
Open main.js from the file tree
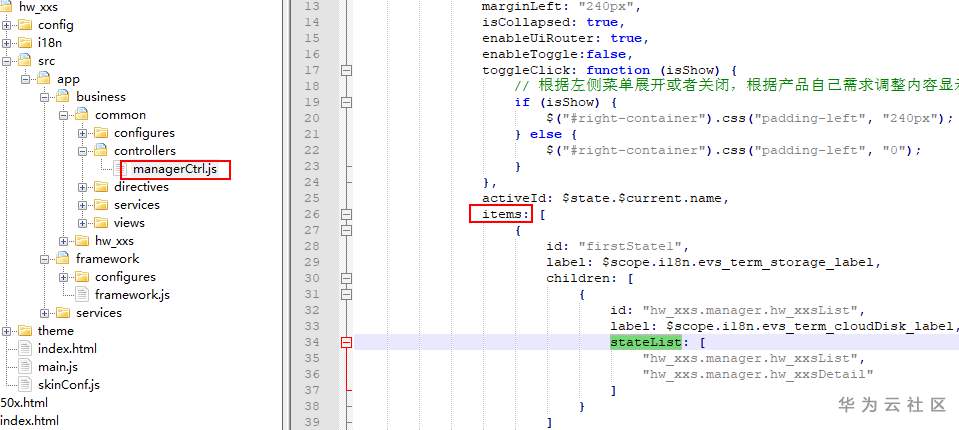coord(57,367)
